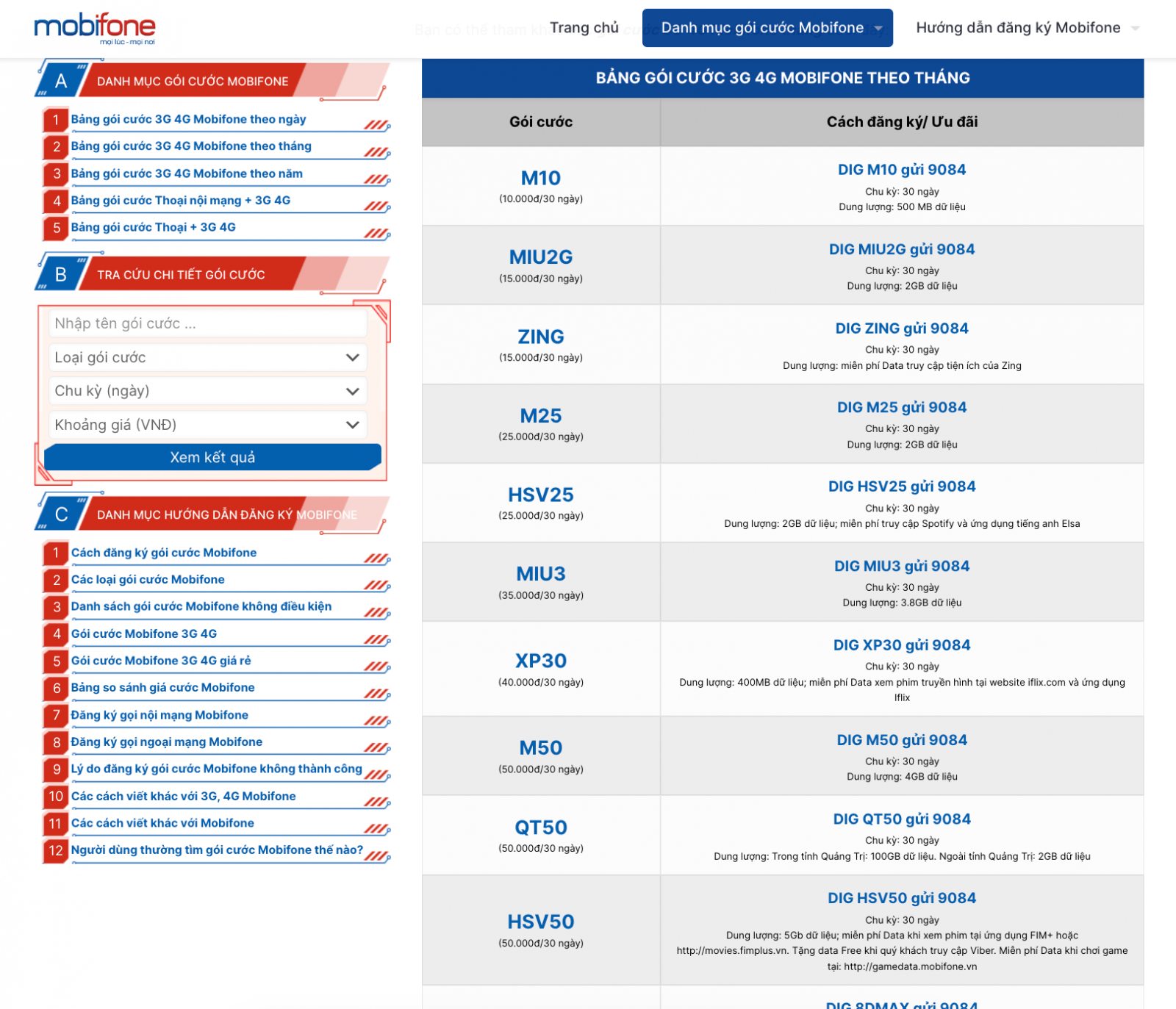Click DIG XP30 gửi 9084 registration text
Viewport: 1176px width, 1009px height.
(x=902, y=645)
